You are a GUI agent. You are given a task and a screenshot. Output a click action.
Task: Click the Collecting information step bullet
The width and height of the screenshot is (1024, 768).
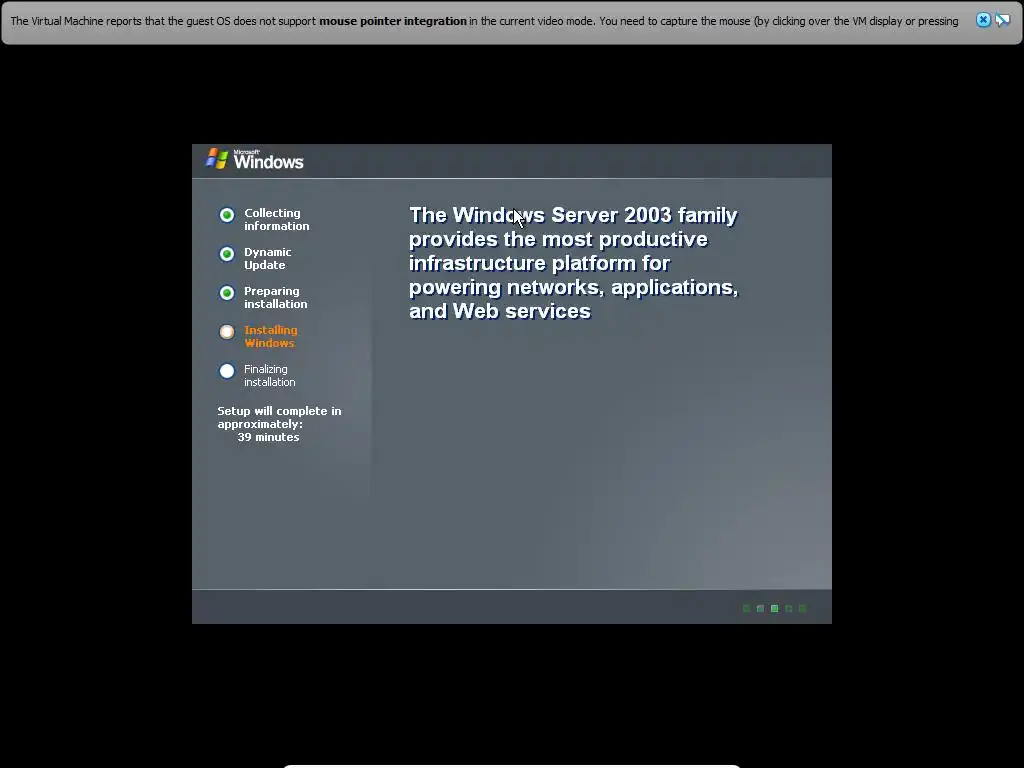227,215
